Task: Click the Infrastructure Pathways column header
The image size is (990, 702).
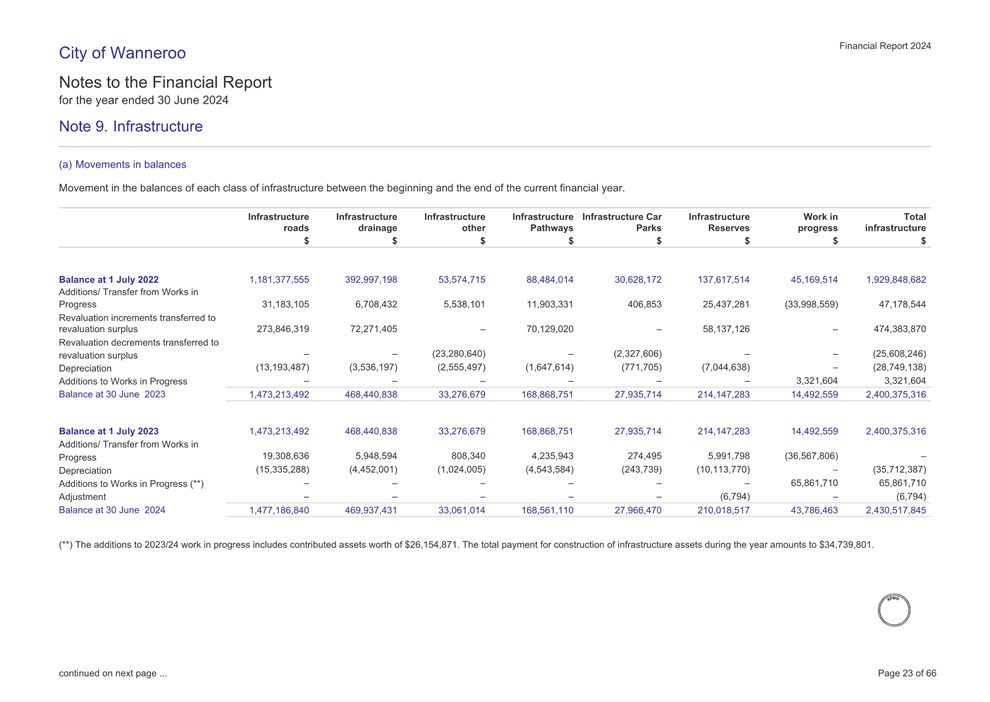Action: coord(543,222)
